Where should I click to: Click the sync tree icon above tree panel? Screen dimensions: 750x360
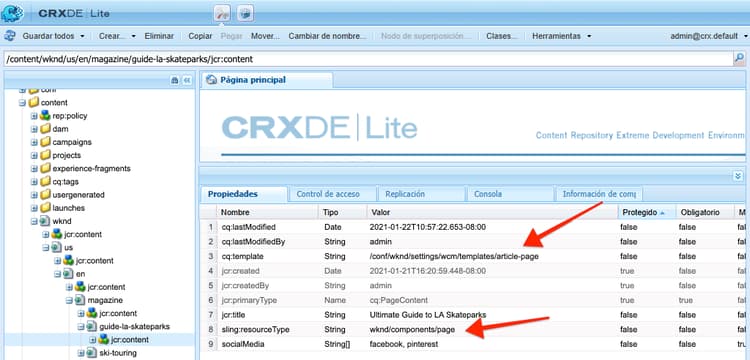(175, 80)
